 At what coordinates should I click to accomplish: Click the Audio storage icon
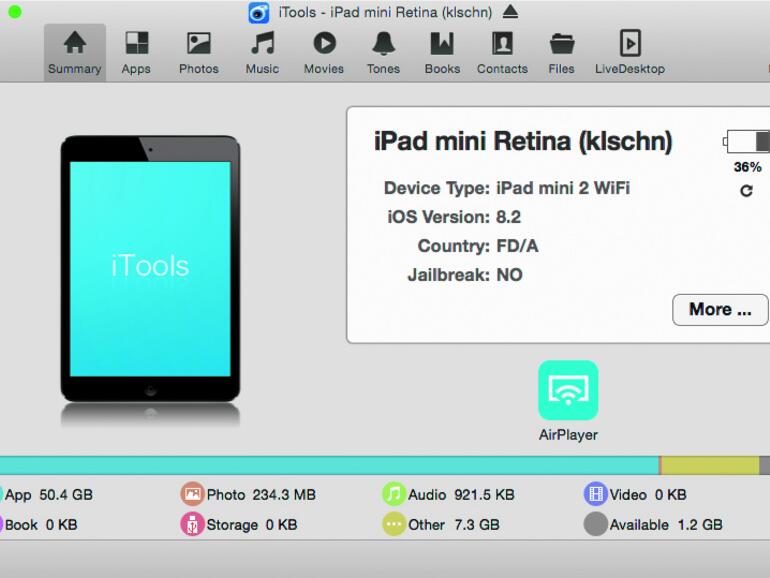pos(394,494)
